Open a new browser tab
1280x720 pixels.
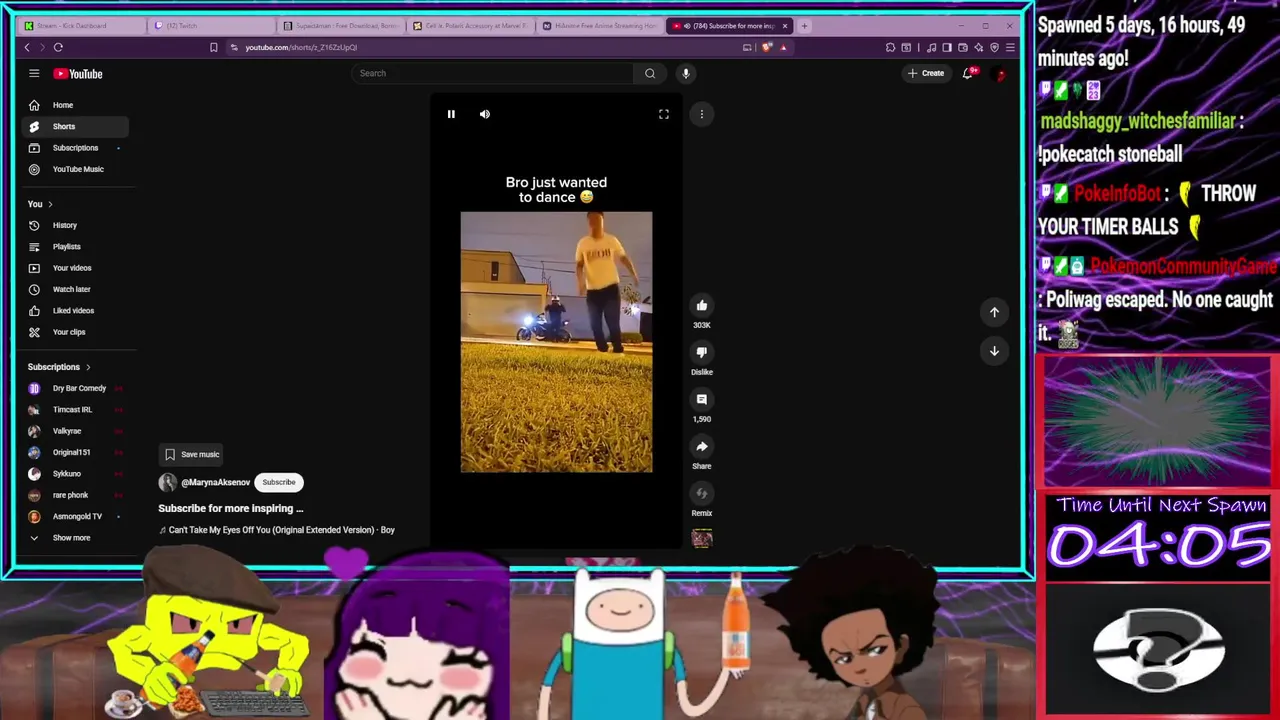click(x=804, y=26)
